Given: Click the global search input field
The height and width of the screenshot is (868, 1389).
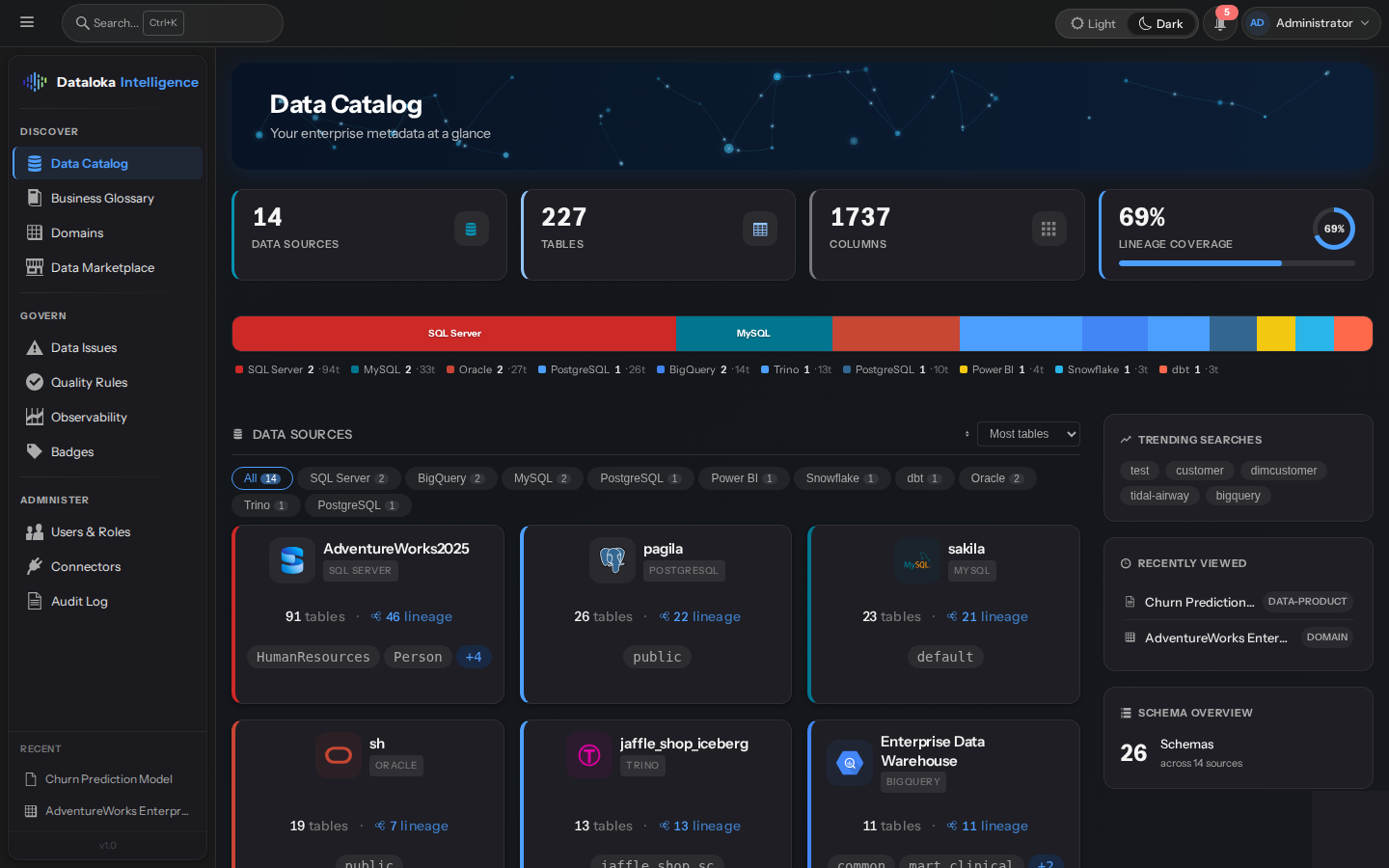Looking at the screenshot, I should point(172,22).
